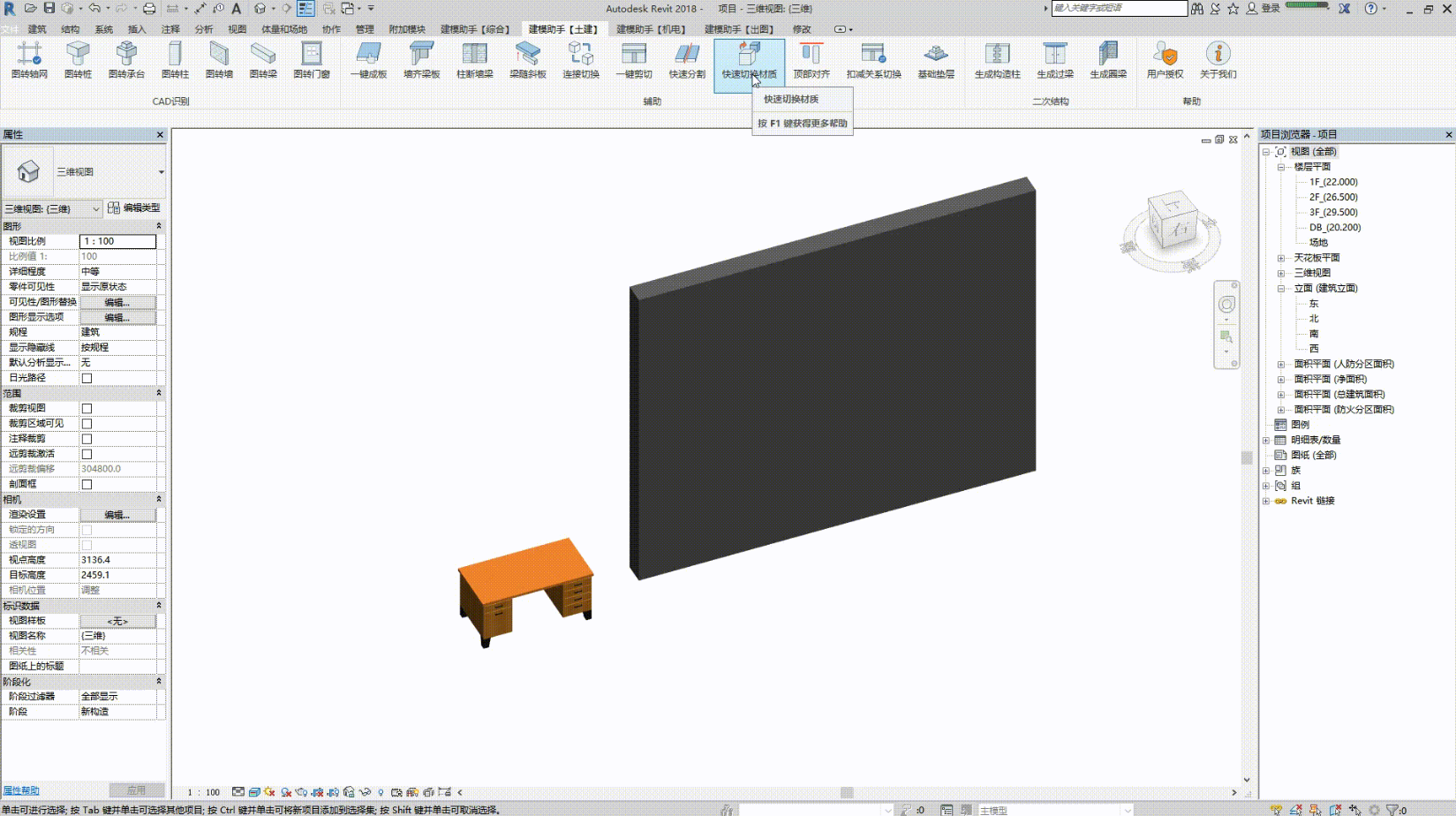The image size is (1456, 816).
Task: Click the 视图比例 1 : 100 field
Action: pyautogui.click(x=117, y=241)
